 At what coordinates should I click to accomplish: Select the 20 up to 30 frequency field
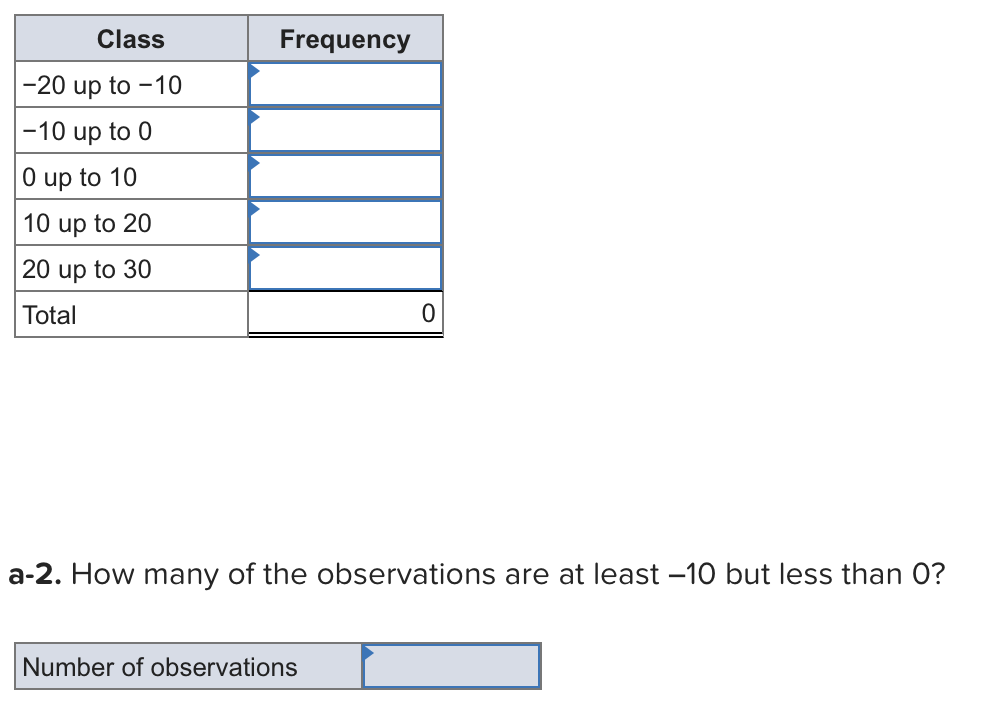click(x=345, y=268)
